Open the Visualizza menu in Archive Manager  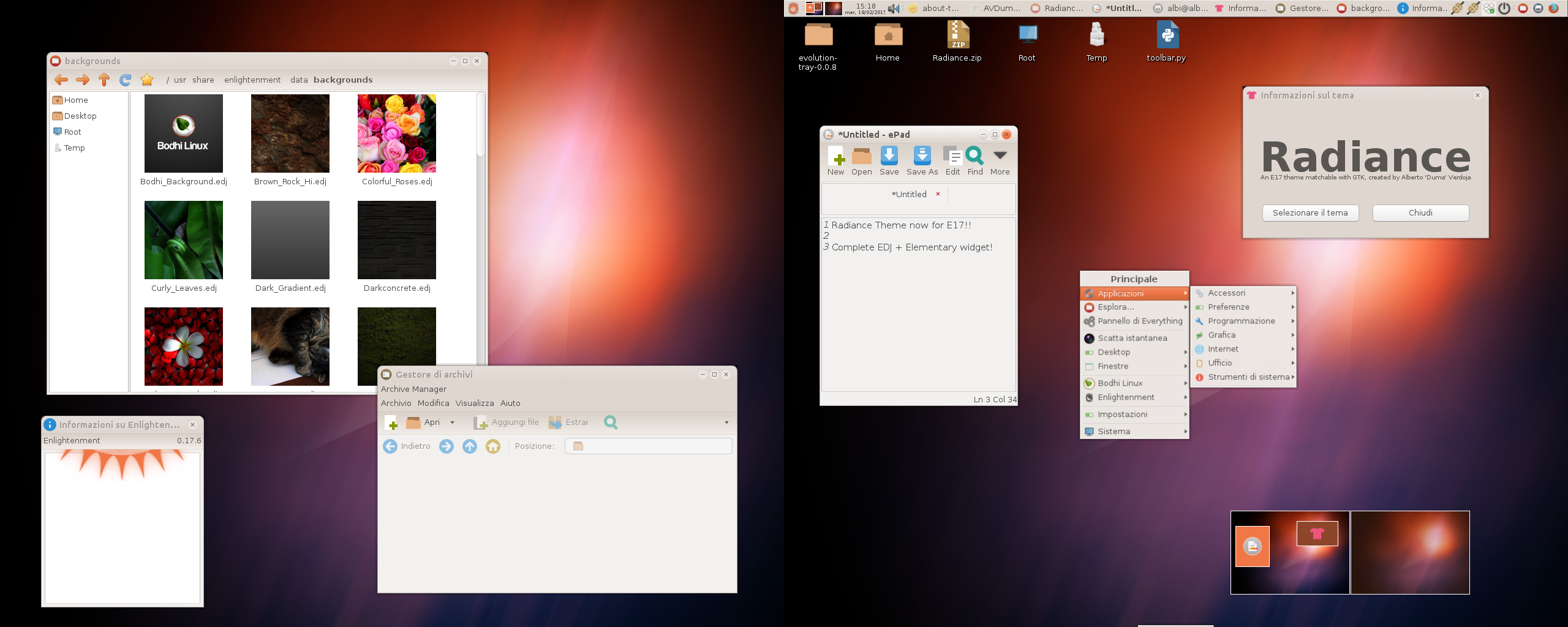coord(475,403)
